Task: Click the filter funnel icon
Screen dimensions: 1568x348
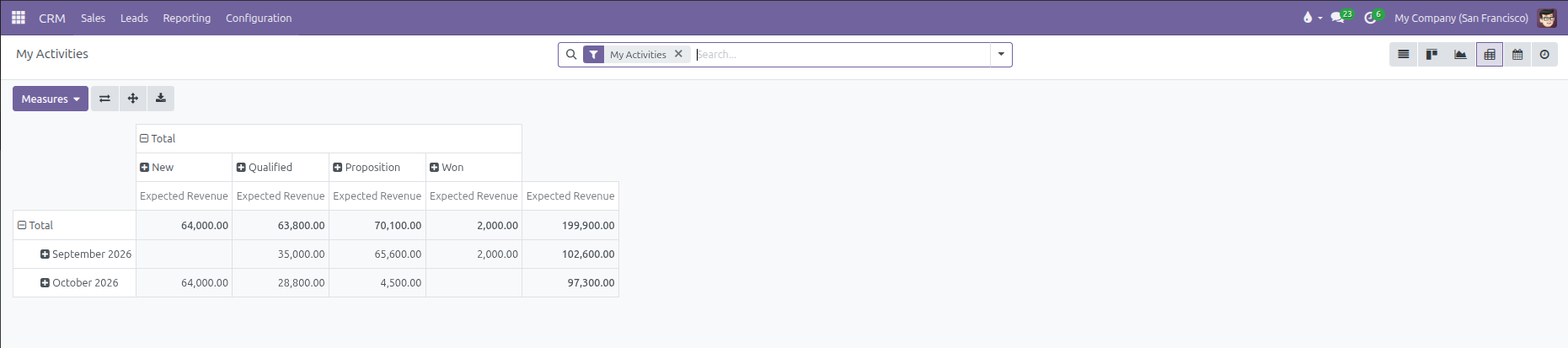Action: click(x=594, y=55)
